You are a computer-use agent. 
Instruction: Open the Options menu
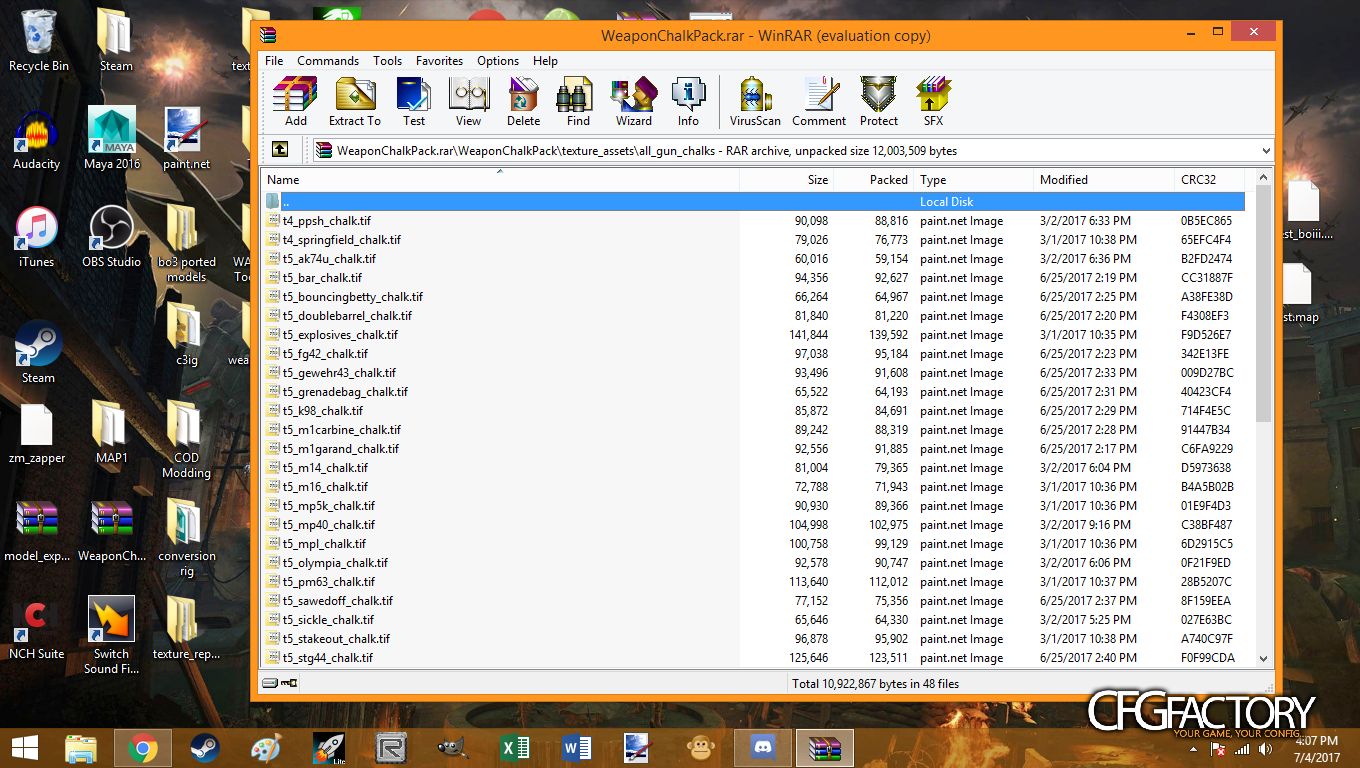498,61
